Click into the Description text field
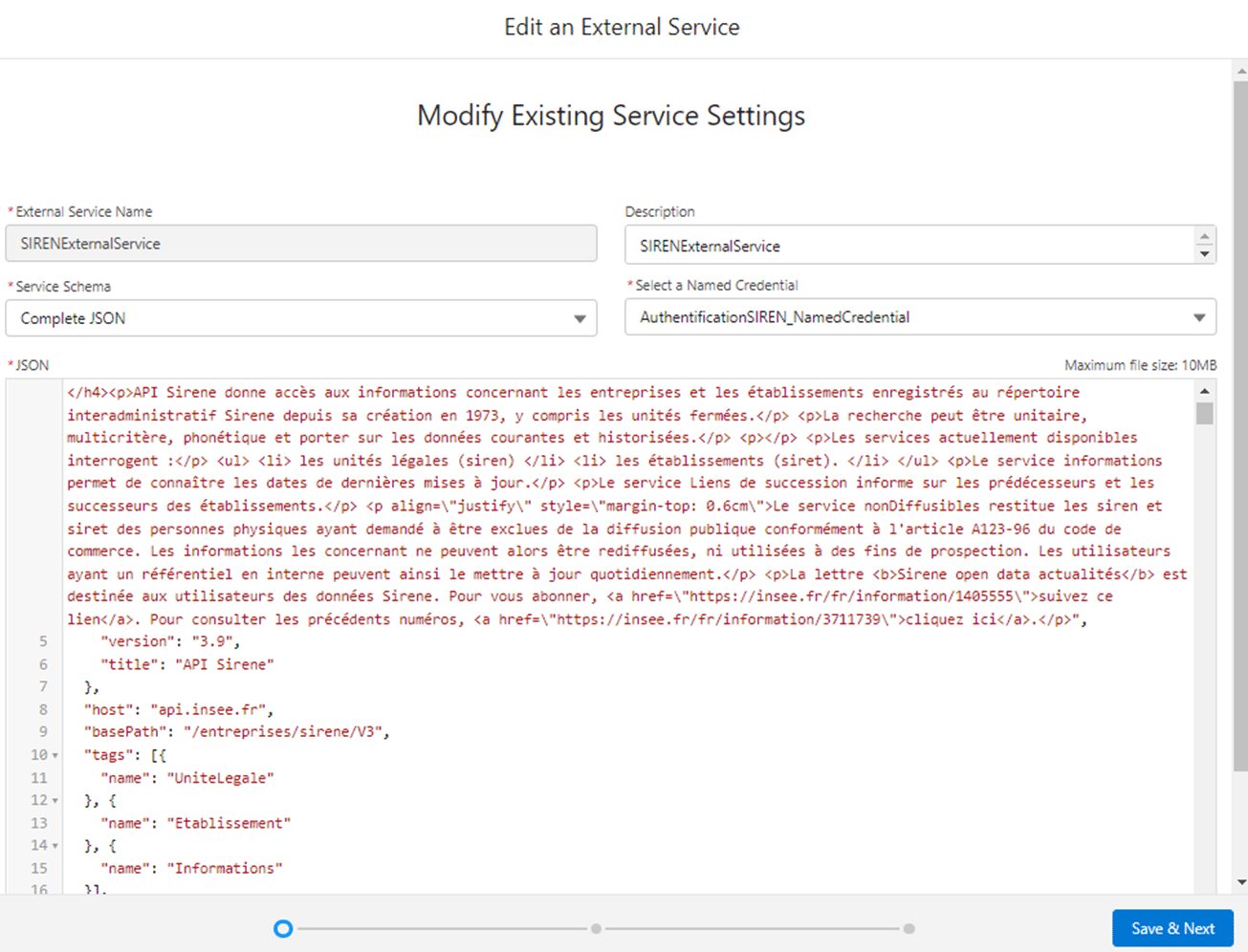The height and width of the screenshot is (952, 1248). 909,246
